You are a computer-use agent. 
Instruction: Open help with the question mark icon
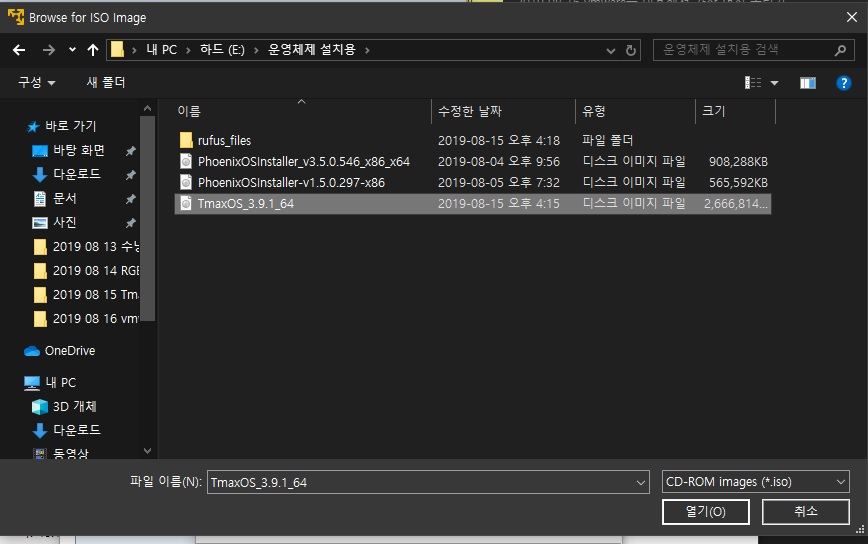pos(843,83)
